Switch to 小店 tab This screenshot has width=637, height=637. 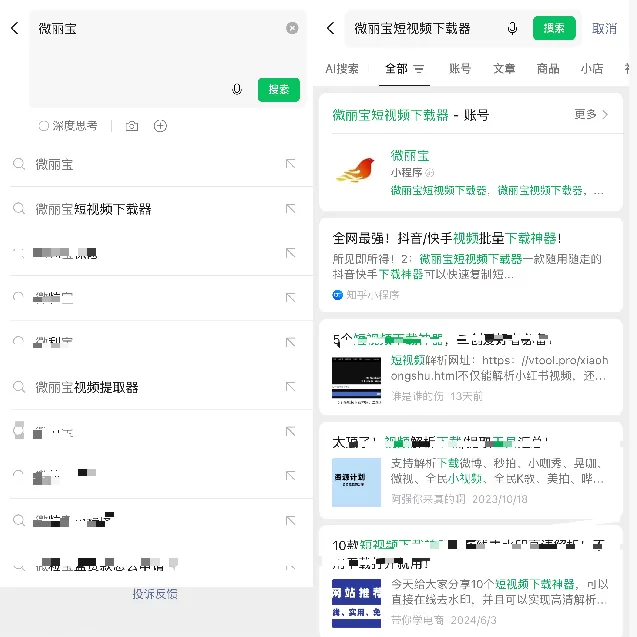(592, 69)
